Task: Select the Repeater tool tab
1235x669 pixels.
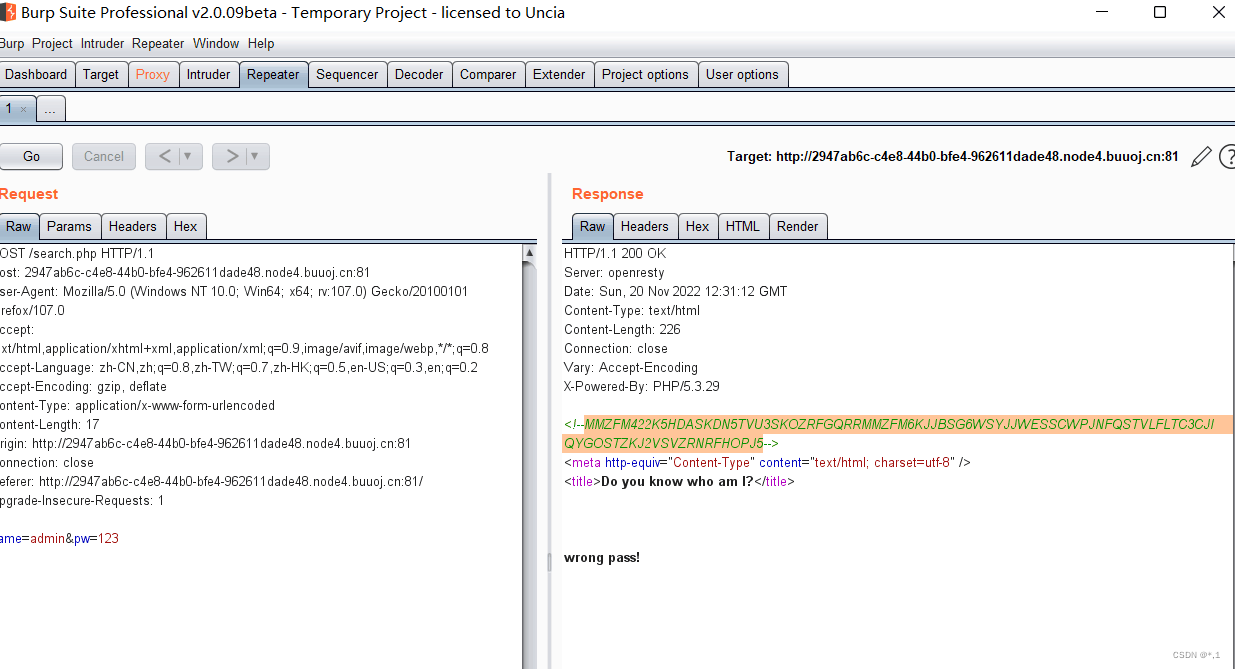Action: point(273,74)
